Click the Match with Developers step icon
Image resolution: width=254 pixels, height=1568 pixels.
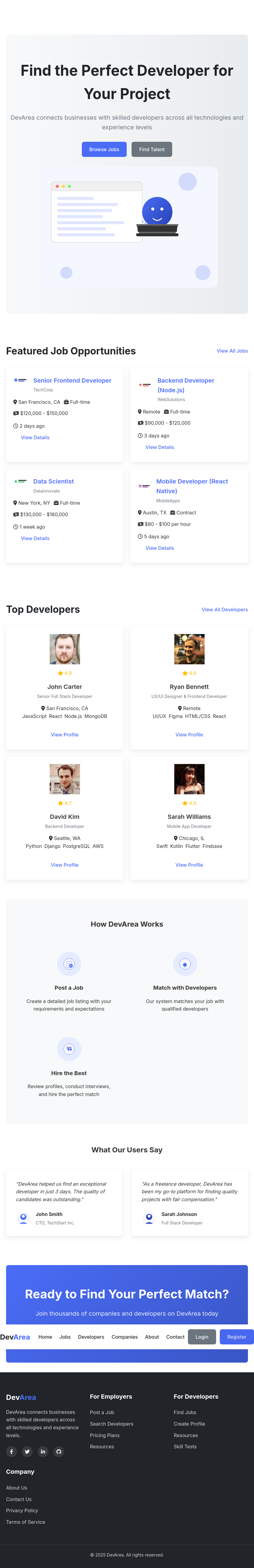185,964
